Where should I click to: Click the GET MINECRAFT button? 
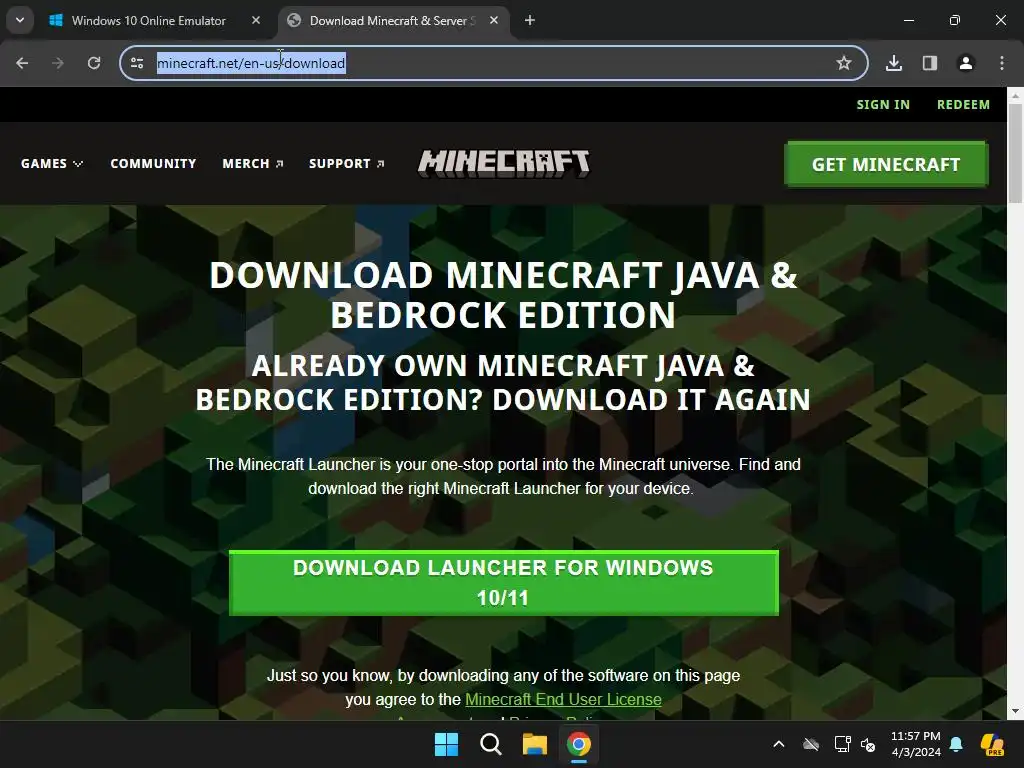[x=886, y=164]
